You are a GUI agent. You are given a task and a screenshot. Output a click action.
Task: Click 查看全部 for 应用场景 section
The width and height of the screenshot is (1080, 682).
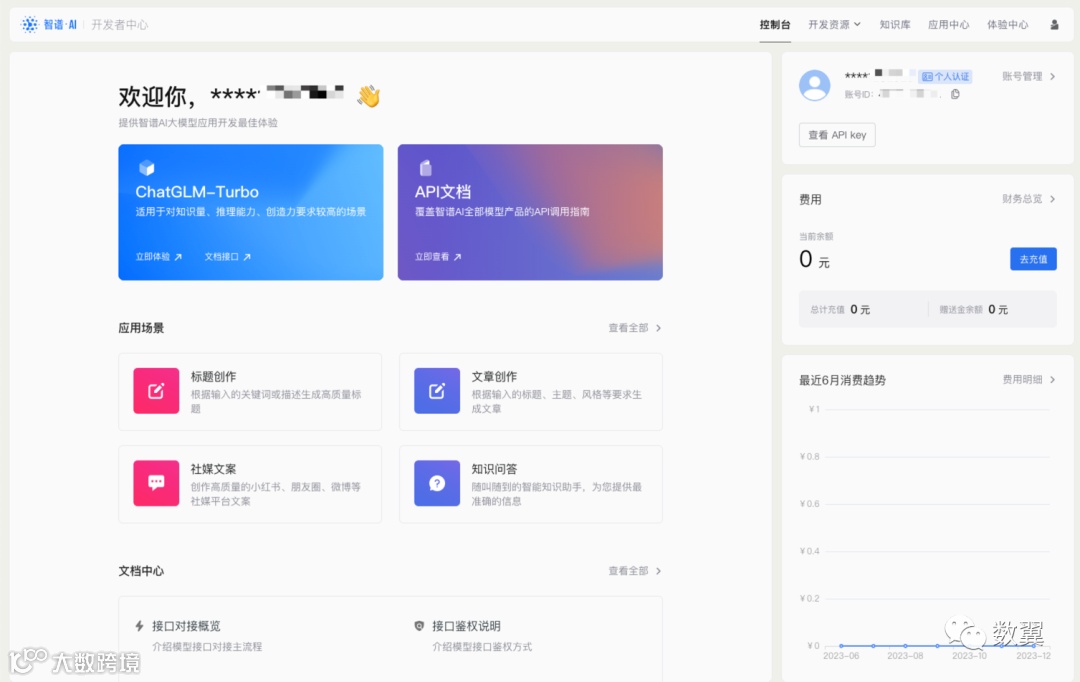(634, 328)
